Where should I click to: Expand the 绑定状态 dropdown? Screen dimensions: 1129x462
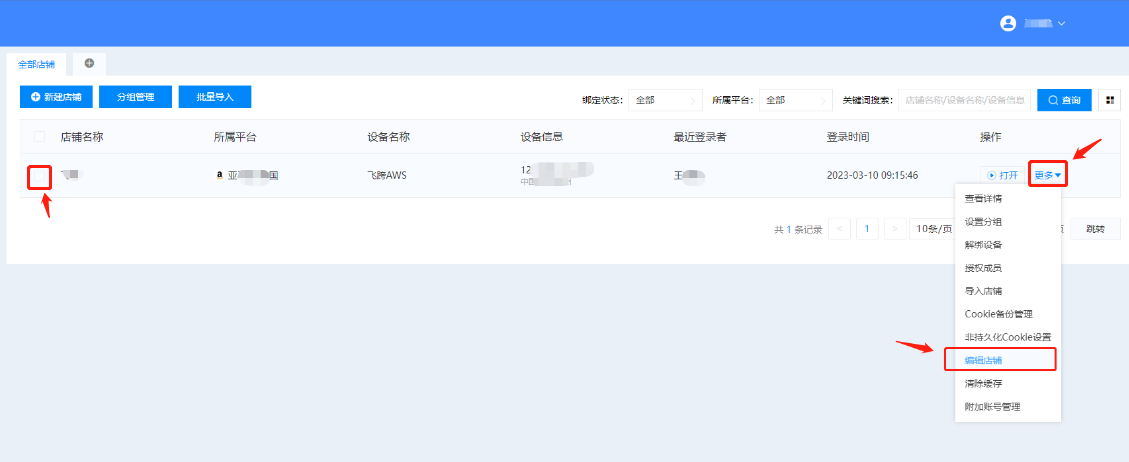pyautogui.click(x=666, y=100)
